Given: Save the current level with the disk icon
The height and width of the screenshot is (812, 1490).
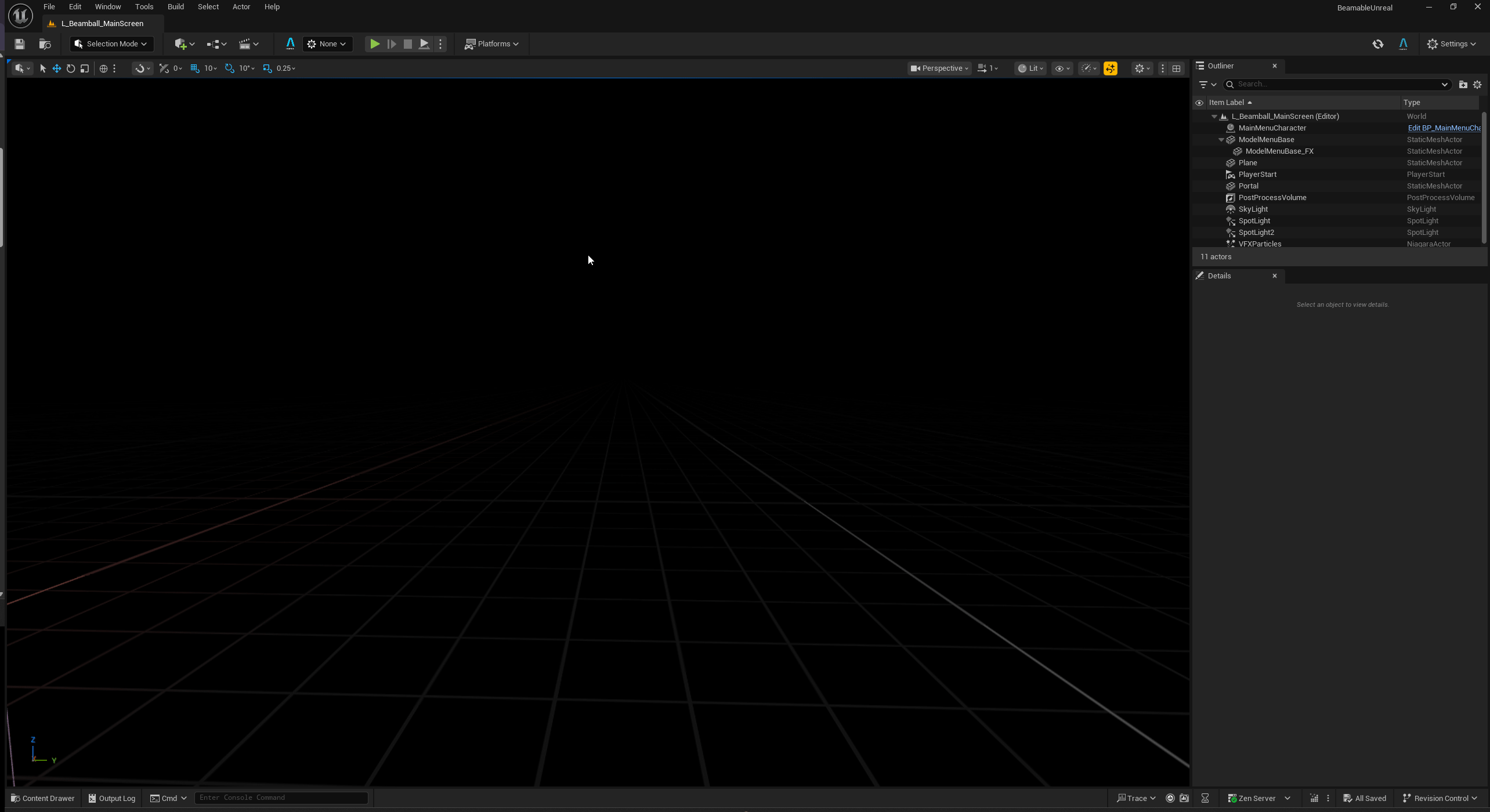Looking at the screenshot, I should point(20,44).
